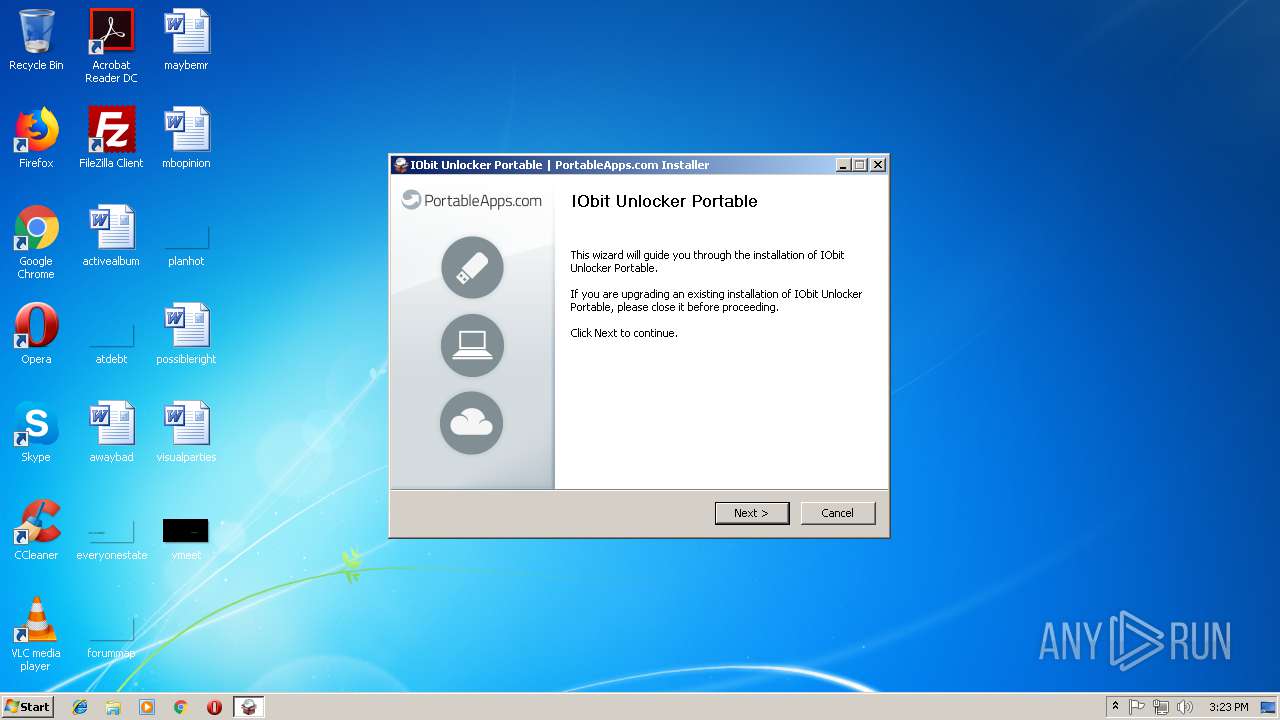
Task: Select VLC media player shortcut
Action: pos(36,634)
